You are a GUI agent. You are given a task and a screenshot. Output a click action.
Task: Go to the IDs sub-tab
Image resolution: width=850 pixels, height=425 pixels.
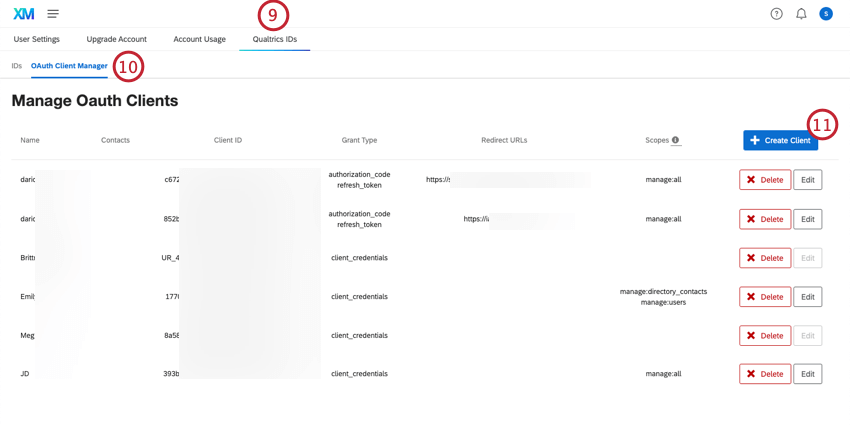tap(17, 66)
